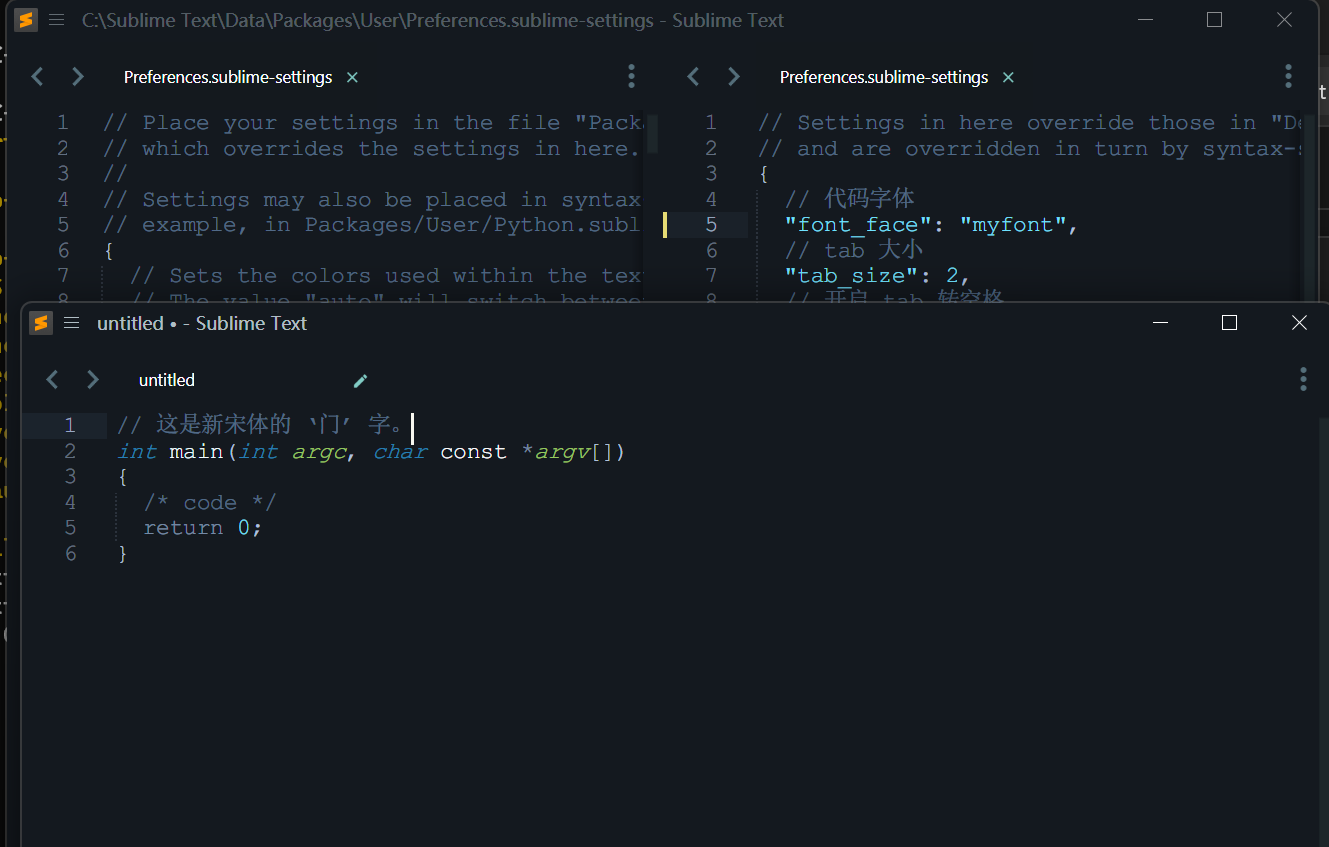Click the left pane's next tab arrow
This screenshot has height=847, width=1329.
77,76
